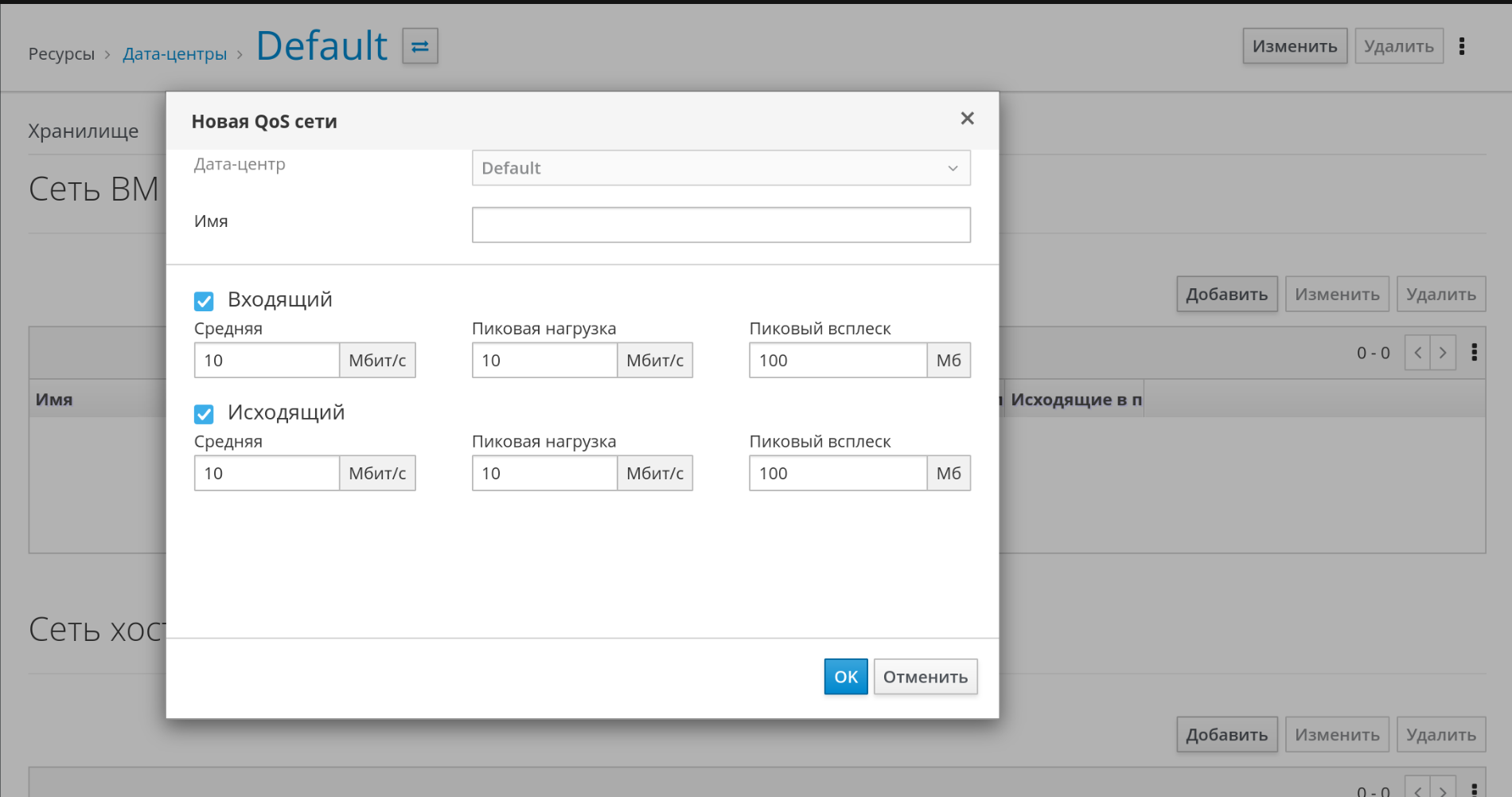Viewport: 1512px width, 797px height.
Task: Click the Имя text field
Action: click(x=720, y=225)
